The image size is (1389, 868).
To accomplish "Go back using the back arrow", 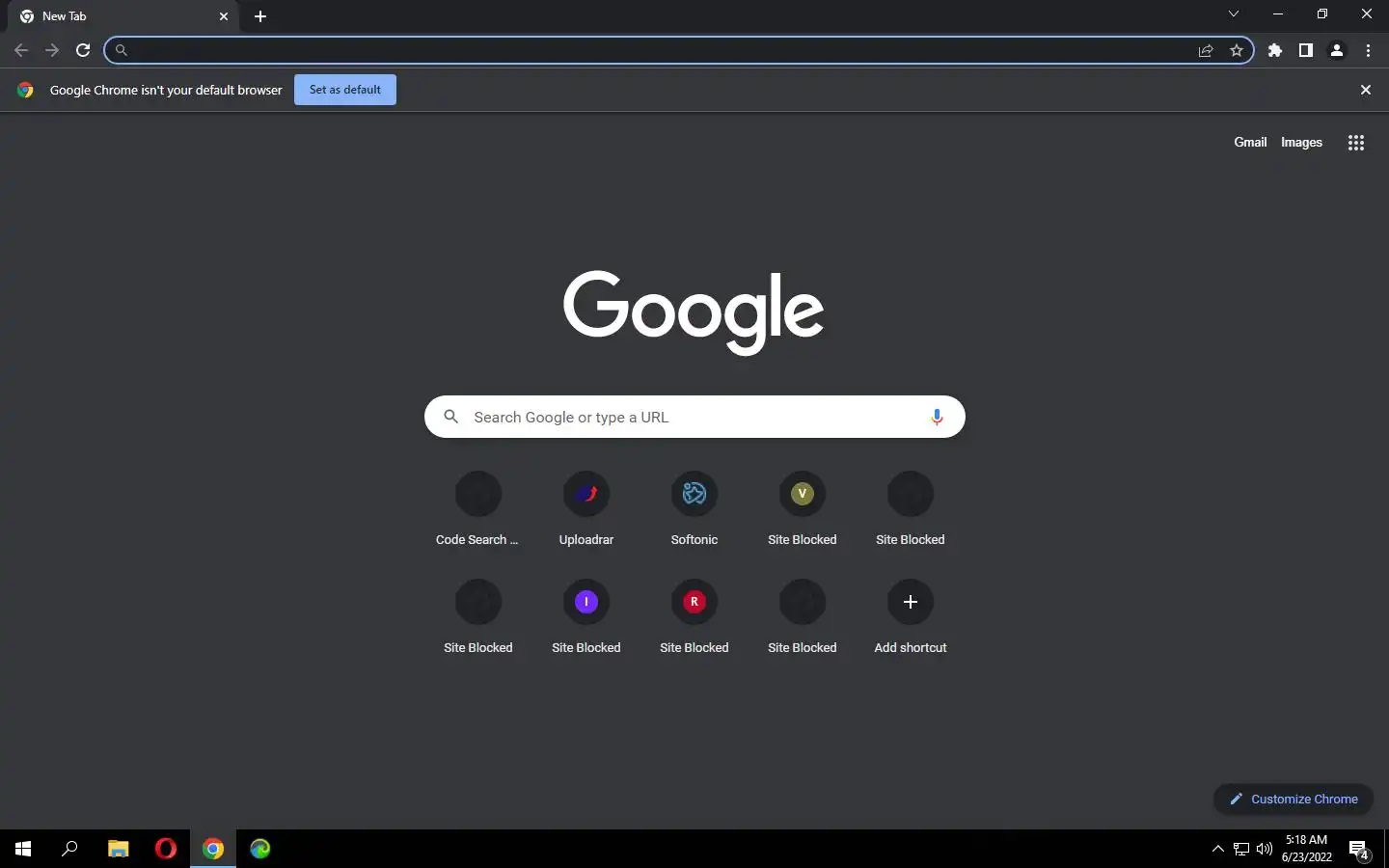I will coord(21,50).
